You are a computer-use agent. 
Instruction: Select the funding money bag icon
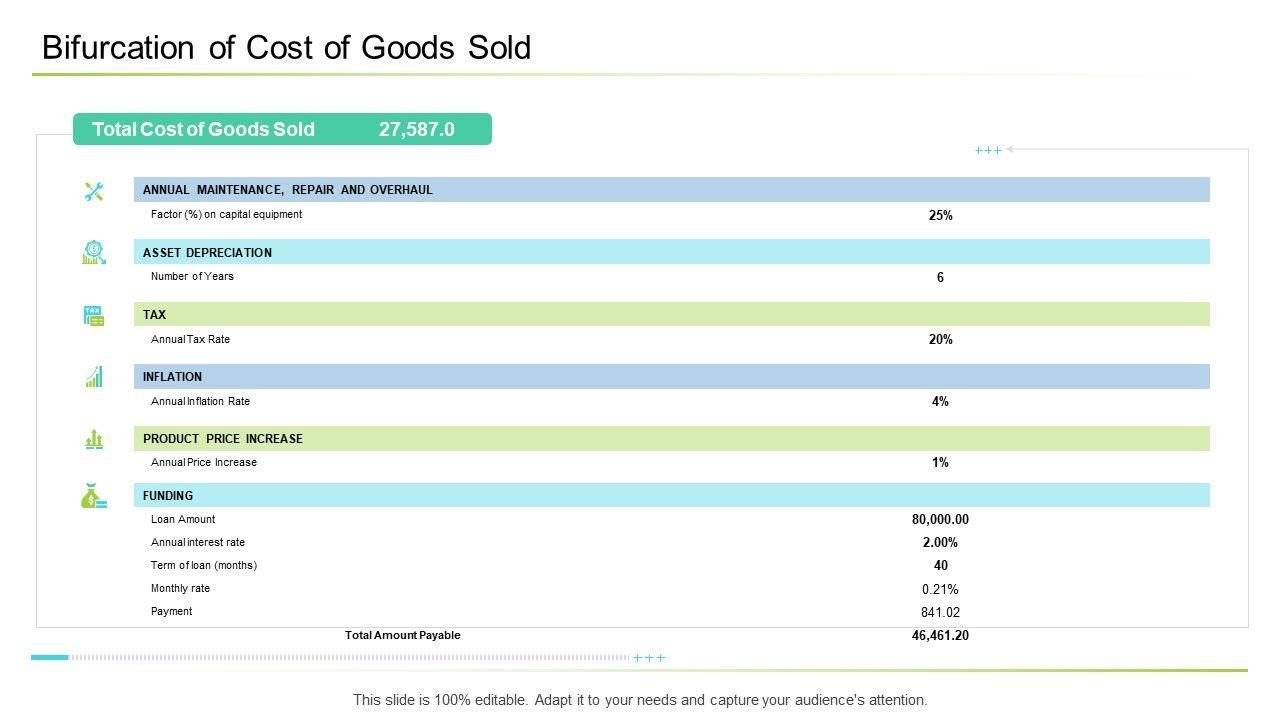94,496
